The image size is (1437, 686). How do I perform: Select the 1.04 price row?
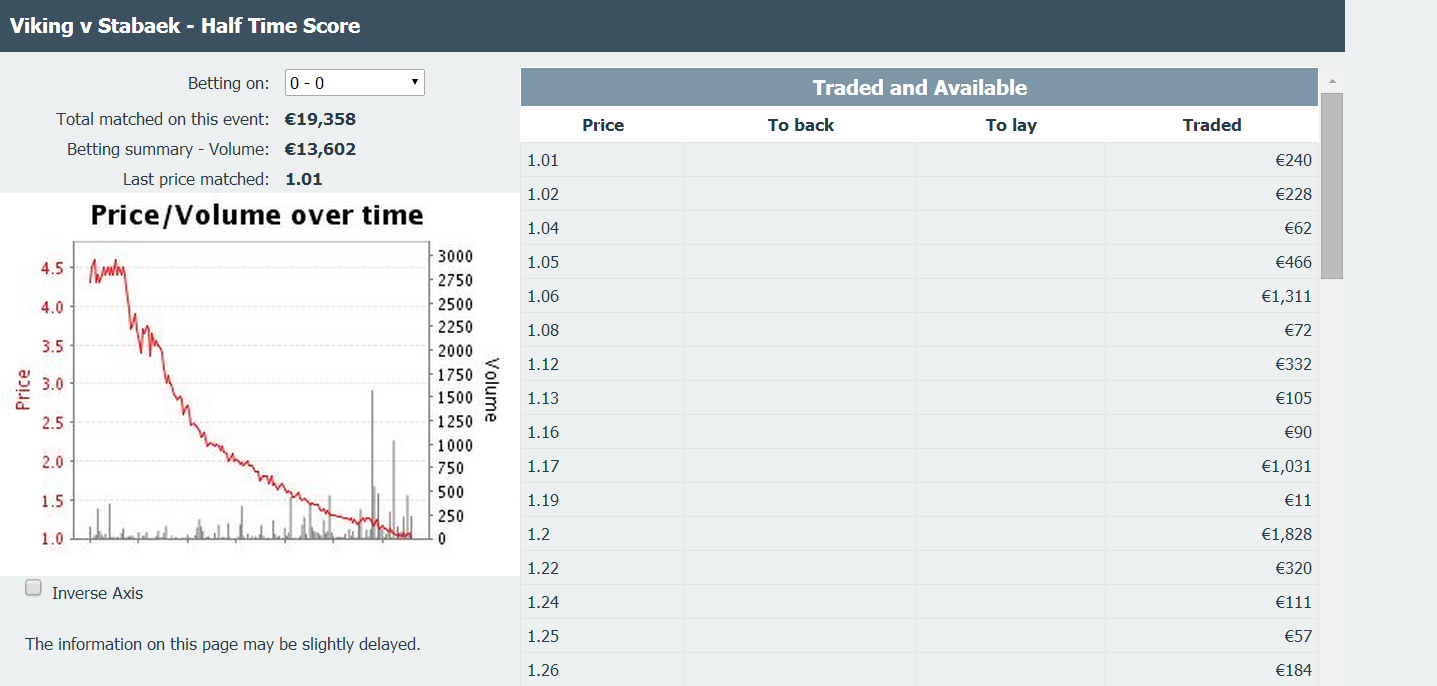[x=919, y=228]
